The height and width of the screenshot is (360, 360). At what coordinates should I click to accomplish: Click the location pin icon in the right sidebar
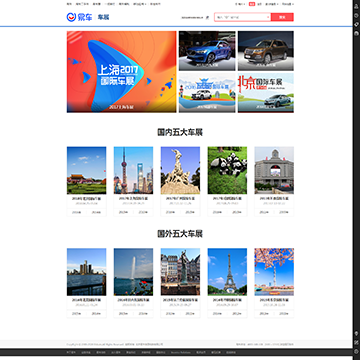[356, 334]
